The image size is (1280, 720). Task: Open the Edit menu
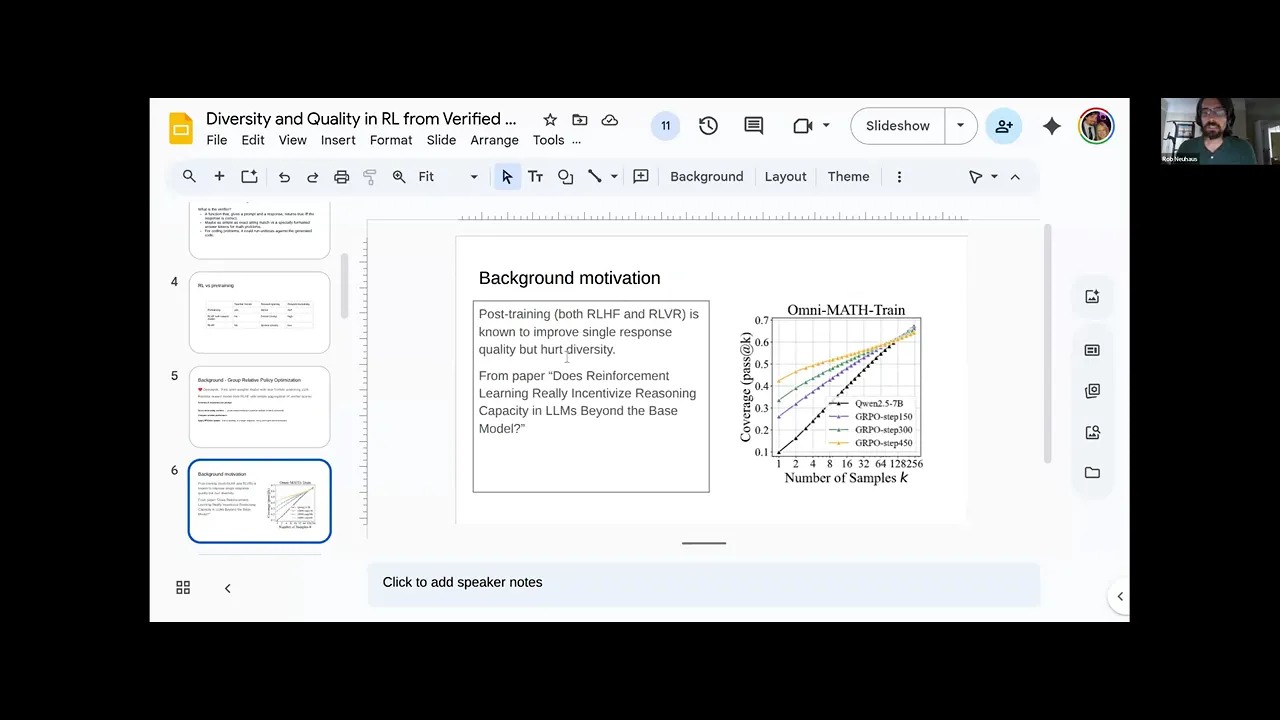coord(253,140)
